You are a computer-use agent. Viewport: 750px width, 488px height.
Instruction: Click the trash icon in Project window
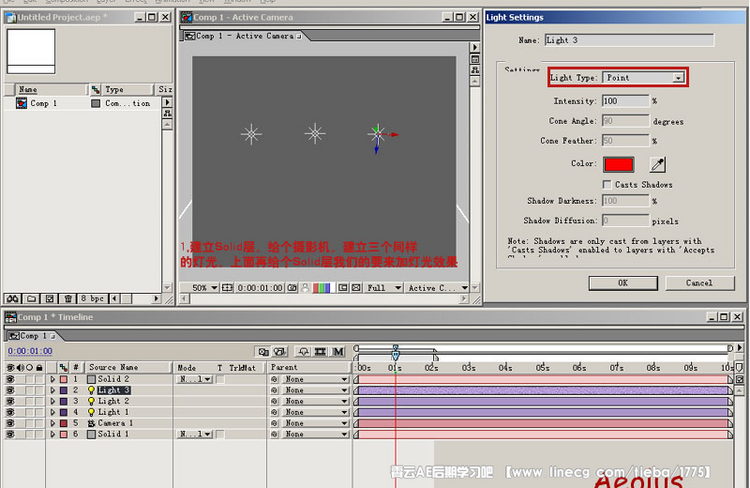point(68,299)
